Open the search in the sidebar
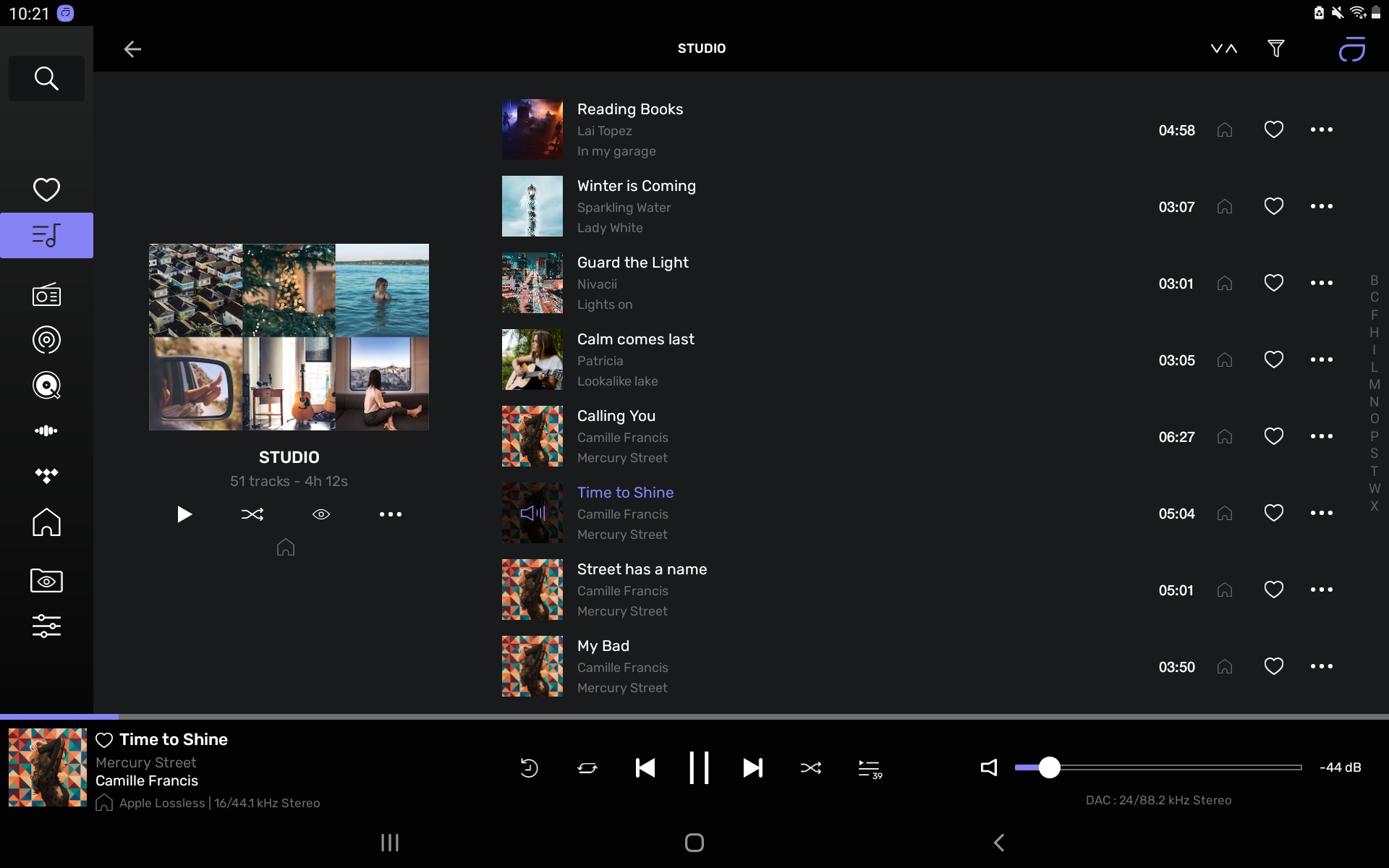The width and height of the screenshot is (1389, 868). pos(46,78)
